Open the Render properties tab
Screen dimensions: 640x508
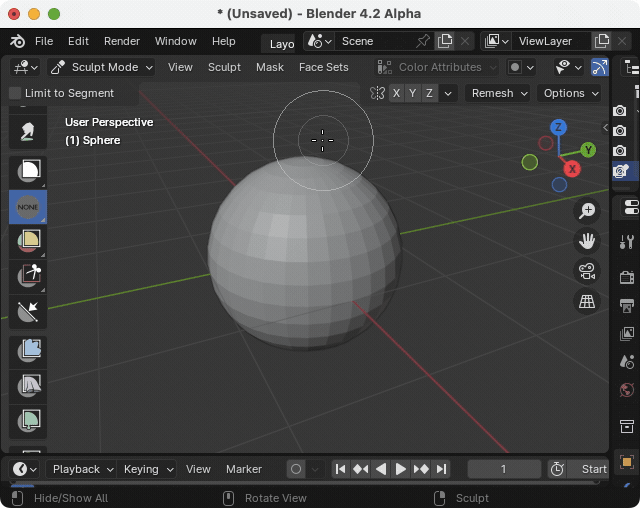pos(627,277)
